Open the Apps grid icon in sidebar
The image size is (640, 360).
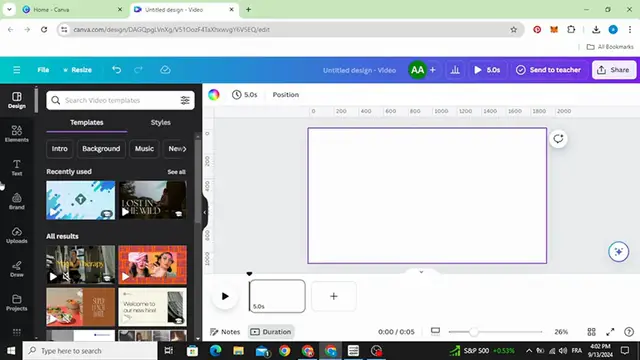(x=17, y=332)
